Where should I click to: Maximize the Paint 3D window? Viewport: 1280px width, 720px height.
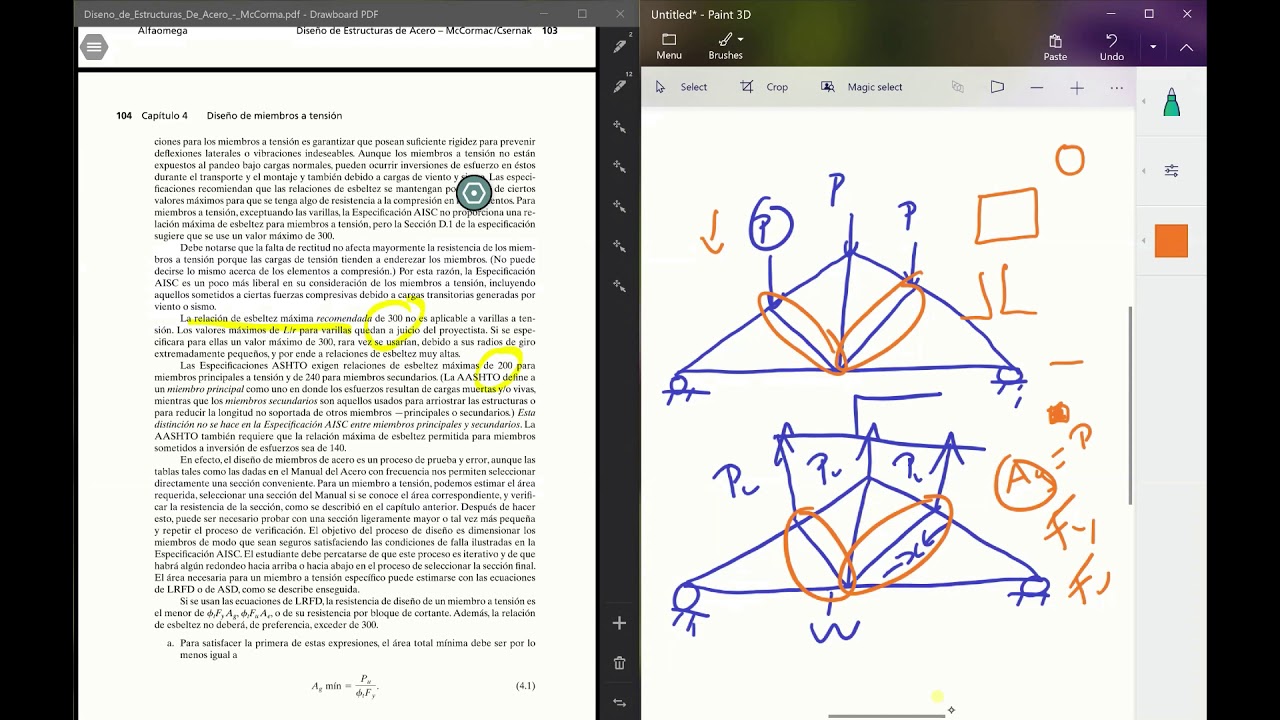[1149, 14]
